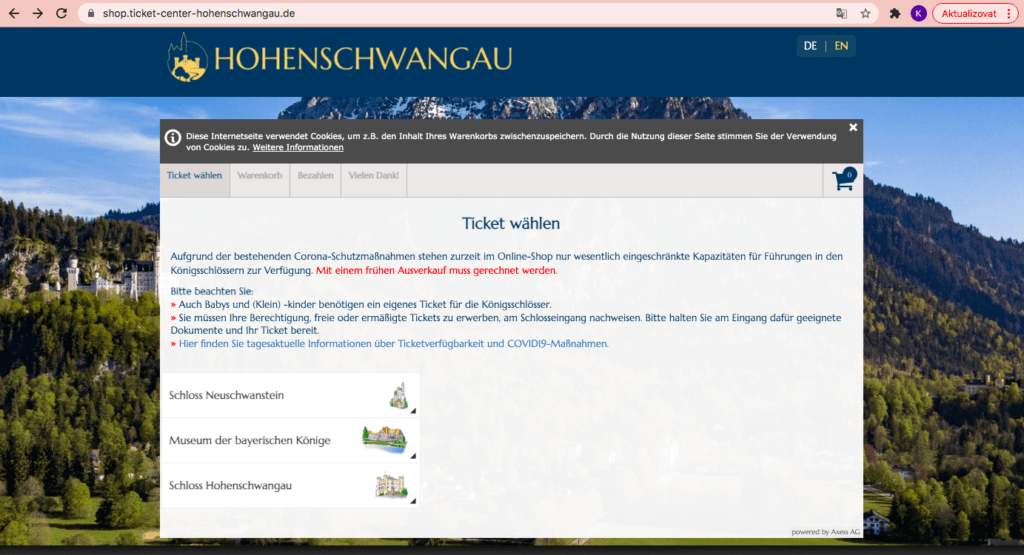Viewport: 1024px width, 555px height.
Task: Expand the Schloss Neuschwanstein ticket option
Action: click(x=290, y=396)
